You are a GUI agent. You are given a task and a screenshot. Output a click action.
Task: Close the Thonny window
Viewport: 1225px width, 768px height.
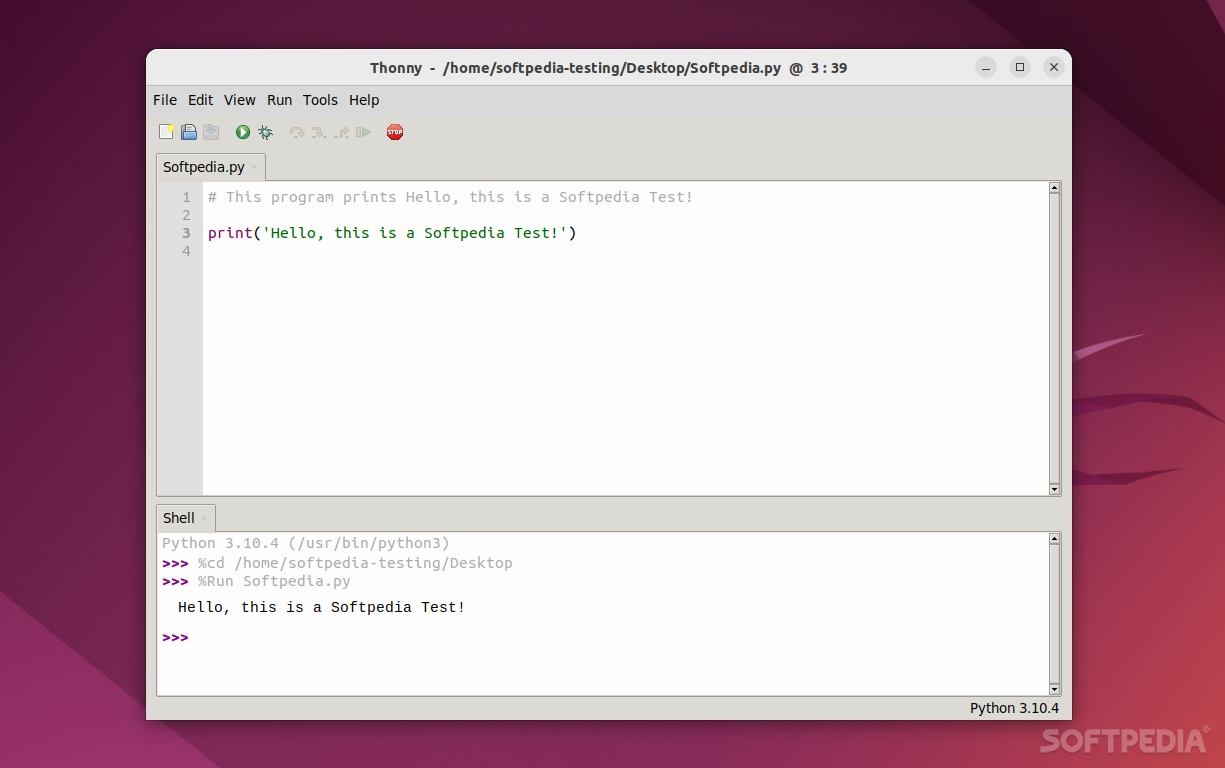click(1054, 67)
